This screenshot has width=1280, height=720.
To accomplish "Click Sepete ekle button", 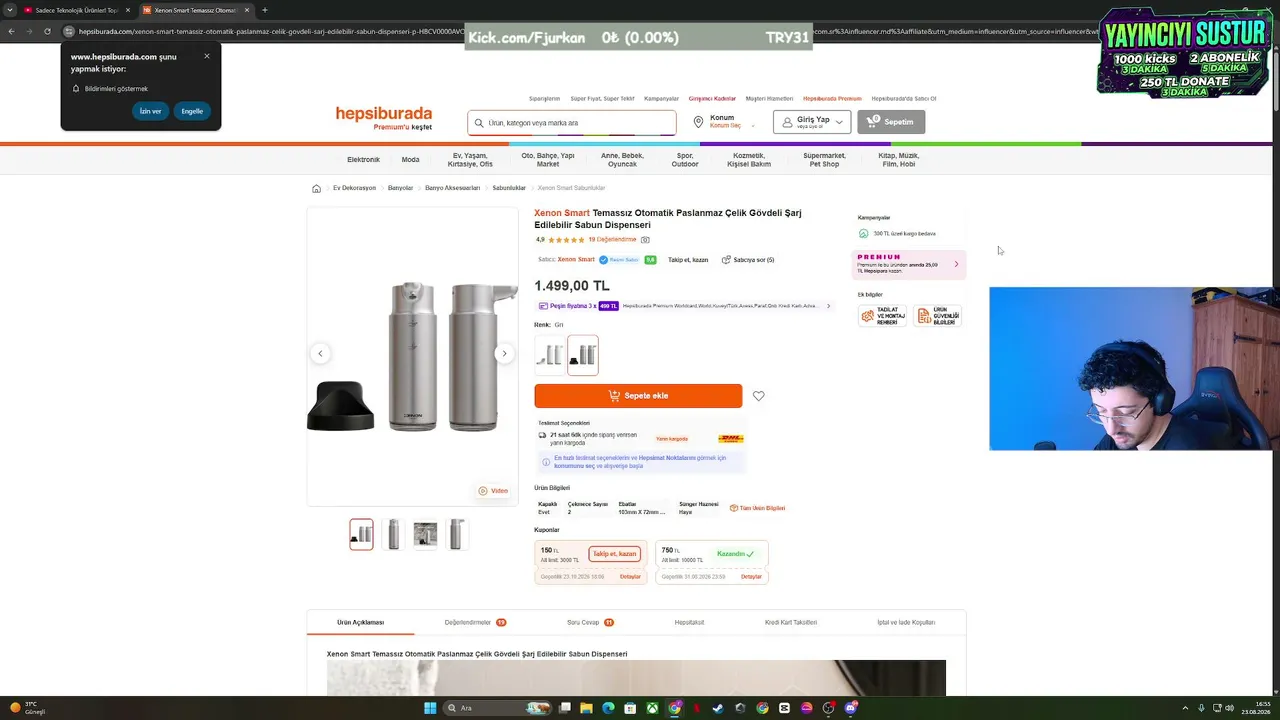I will coord(638,396).
